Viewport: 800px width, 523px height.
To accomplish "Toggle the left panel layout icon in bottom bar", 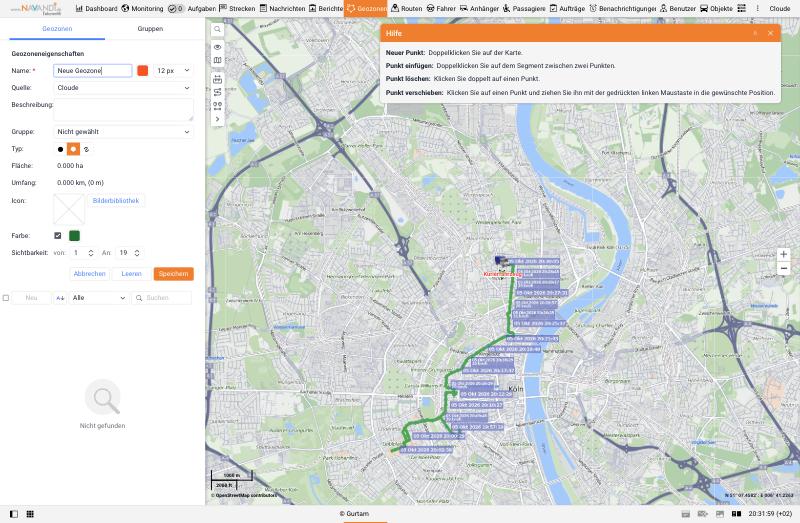I will point(14,514).
